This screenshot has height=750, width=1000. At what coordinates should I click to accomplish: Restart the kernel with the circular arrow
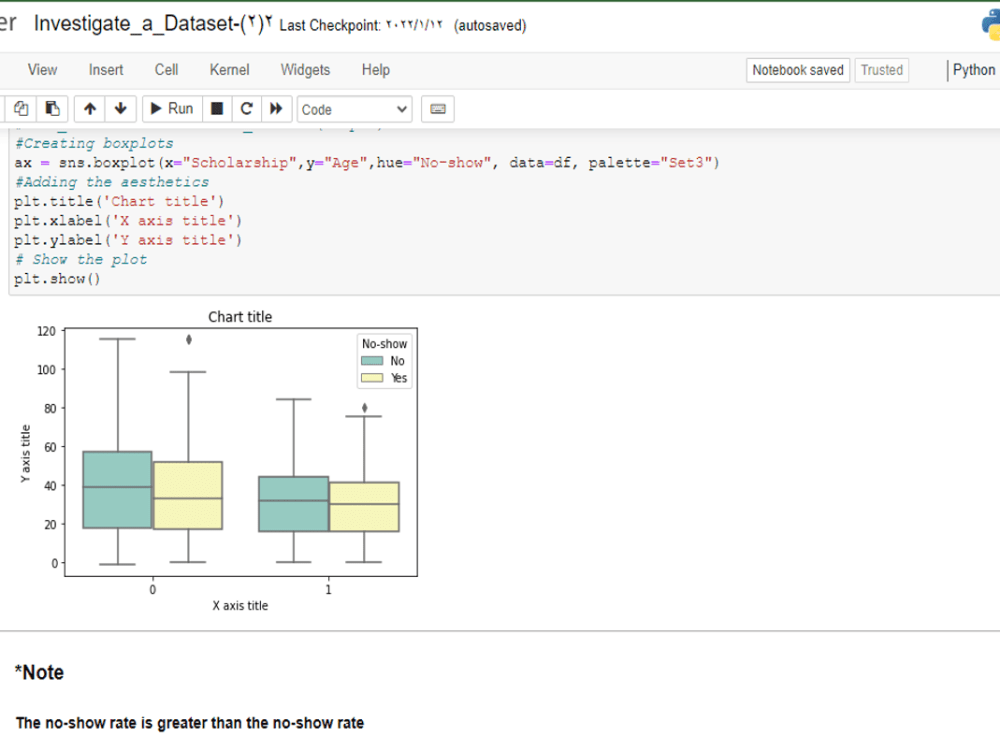pyautogui.click(x=246, y=108)
